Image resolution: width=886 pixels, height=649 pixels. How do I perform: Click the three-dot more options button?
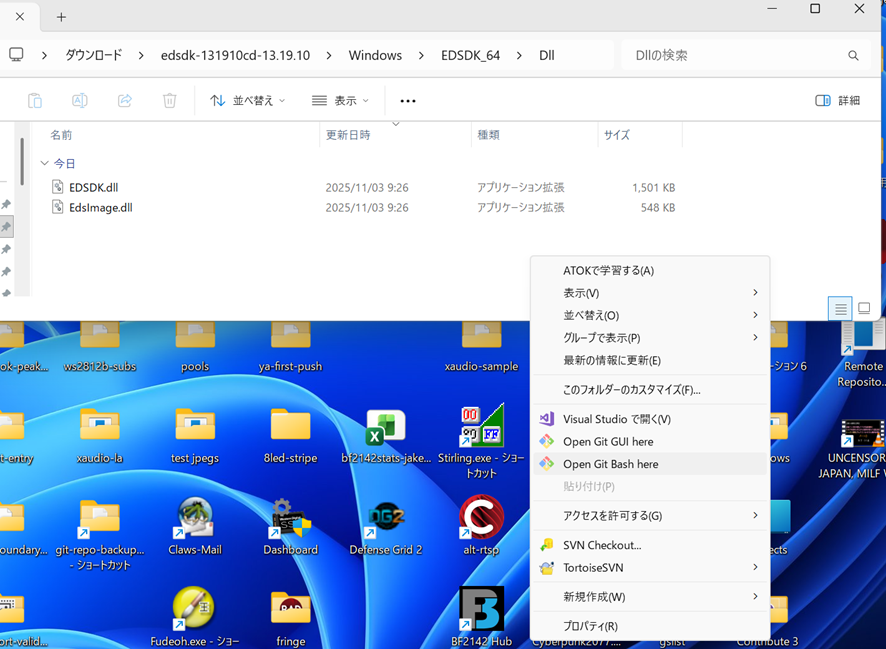tap(407, 101)
